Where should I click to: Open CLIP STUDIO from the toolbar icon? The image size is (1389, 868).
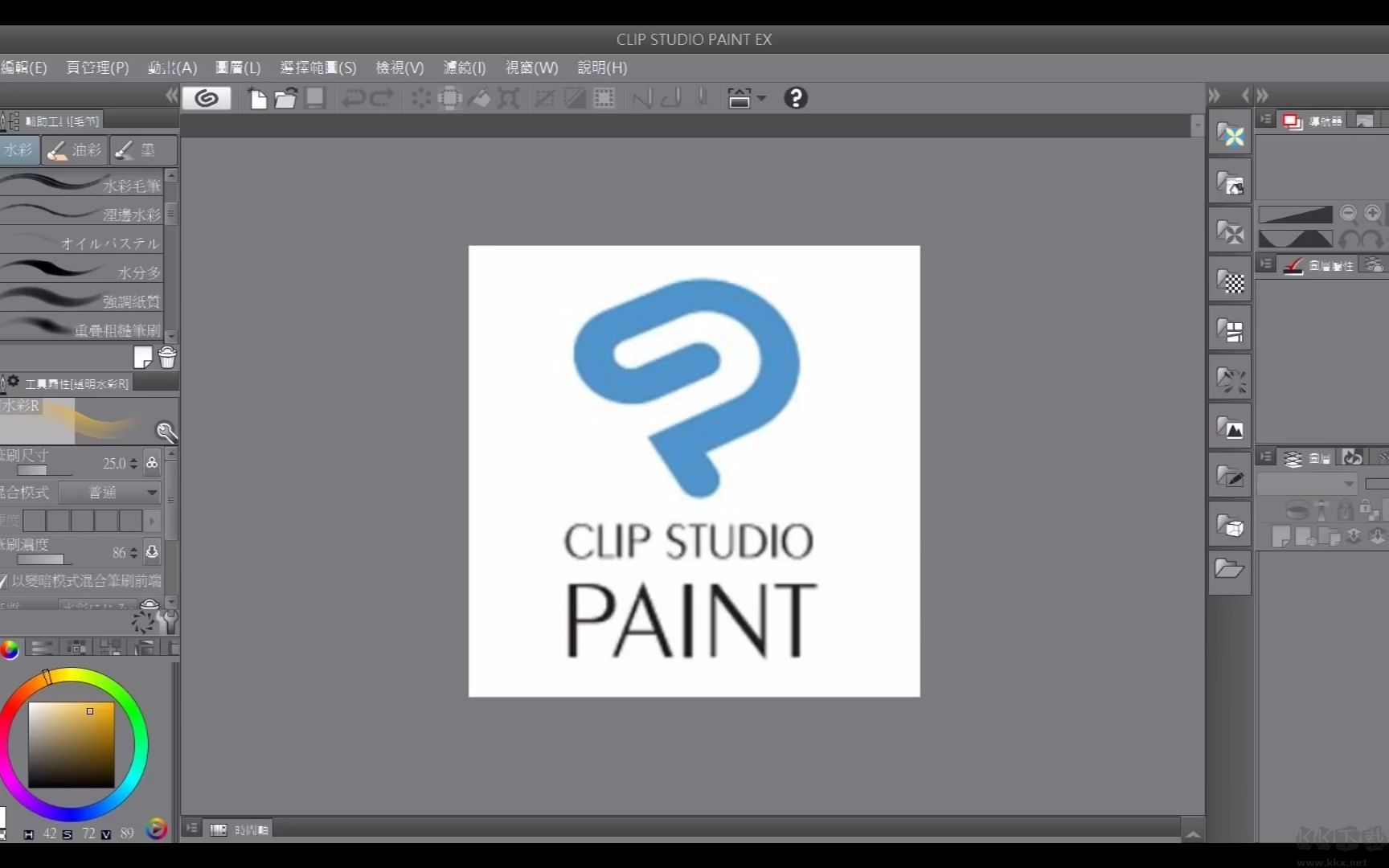tap(207, 97)
